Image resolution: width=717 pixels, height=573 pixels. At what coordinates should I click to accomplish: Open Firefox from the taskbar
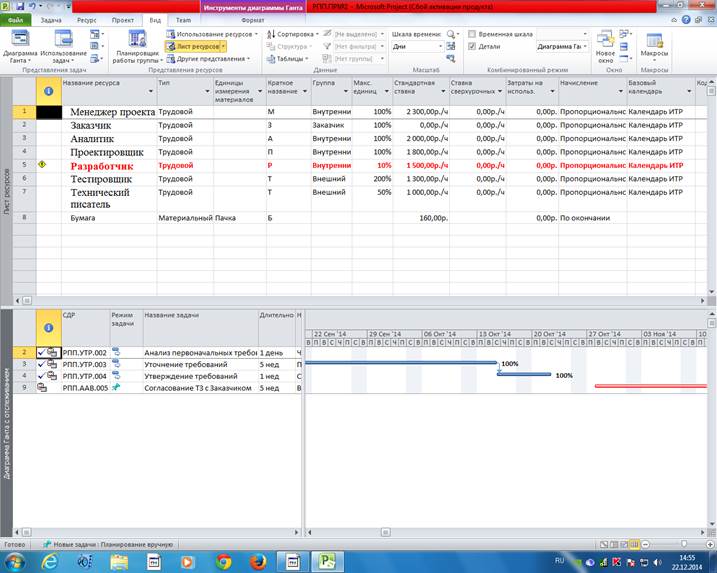(x=258, y=562)
